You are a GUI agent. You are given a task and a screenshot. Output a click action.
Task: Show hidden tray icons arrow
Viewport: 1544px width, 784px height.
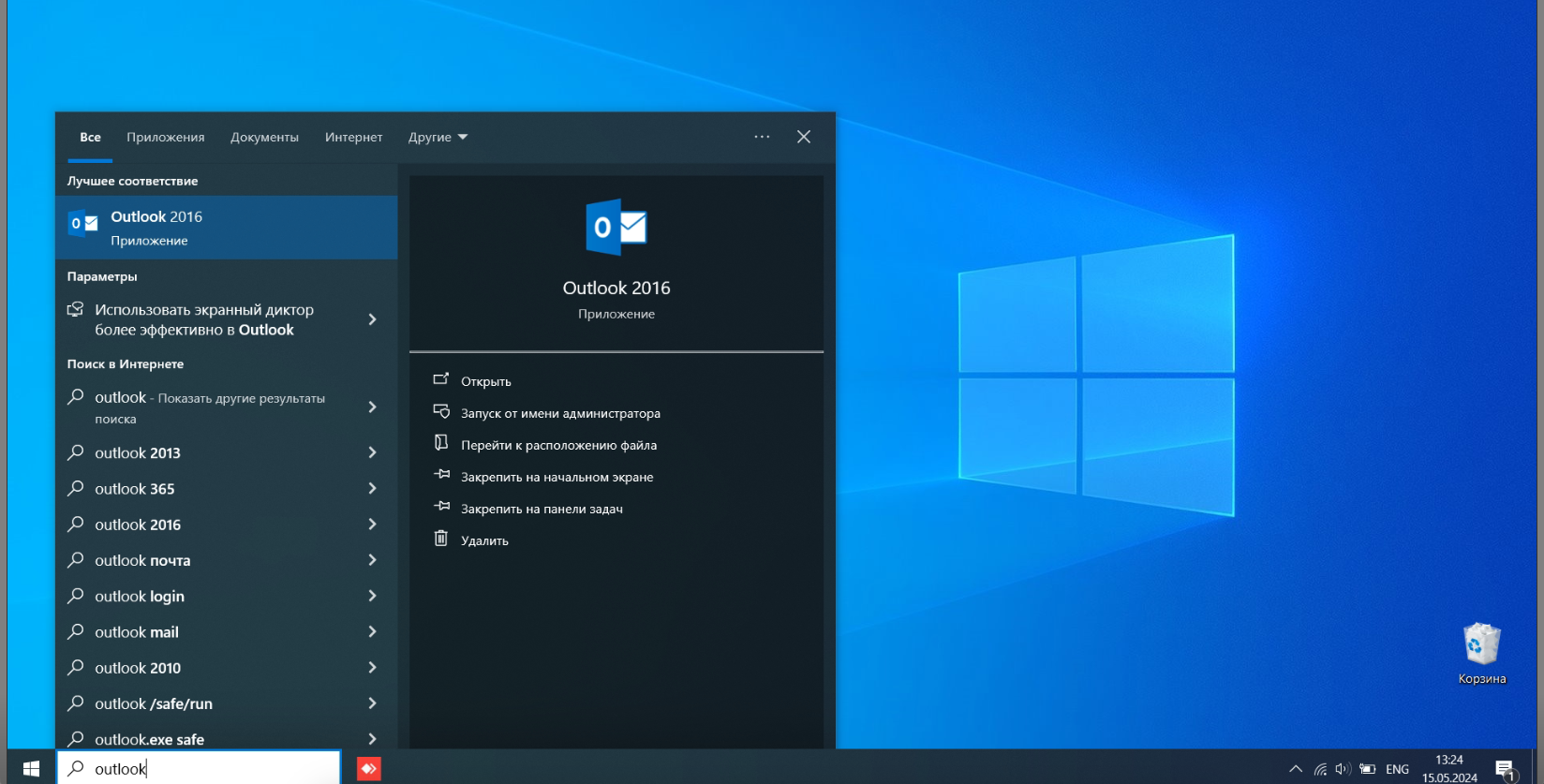click(1296, 769)
